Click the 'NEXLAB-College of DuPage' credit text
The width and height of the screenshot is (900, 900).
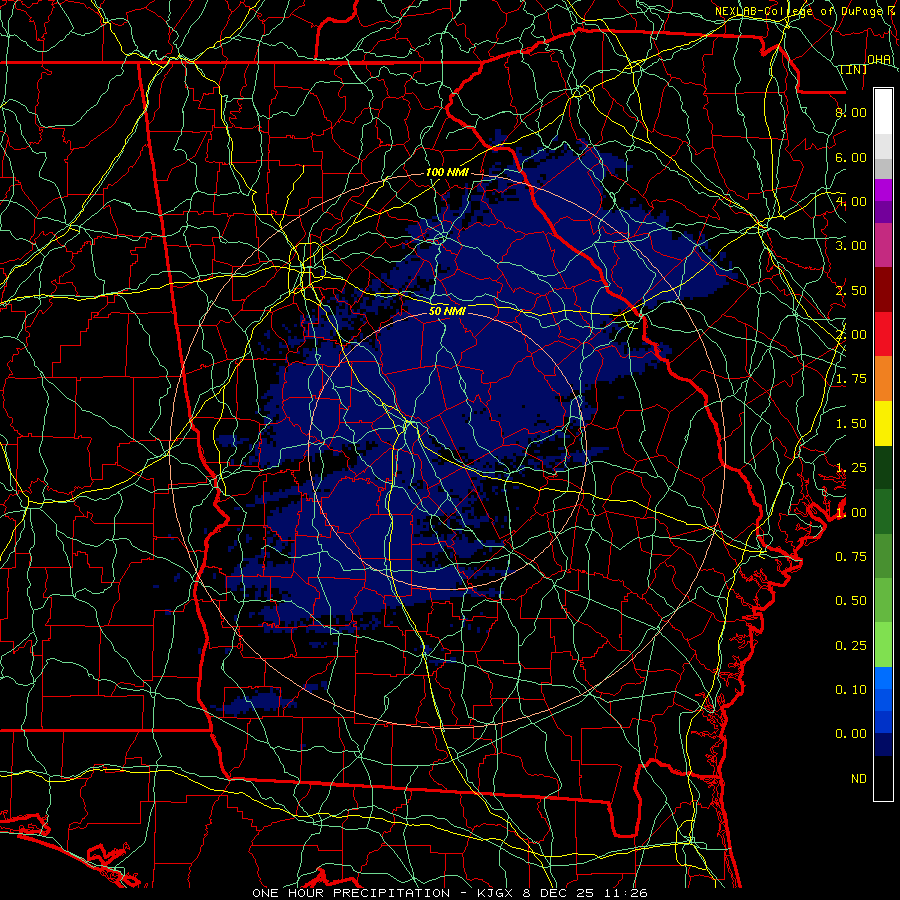coord(800,11)
